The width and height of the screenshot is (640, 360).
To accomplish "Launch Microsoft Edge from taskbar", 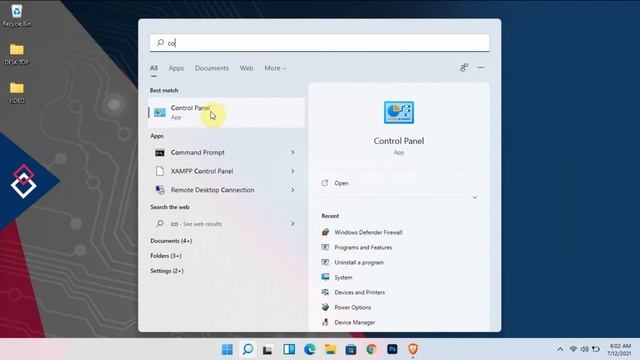I will pos(310,349).
